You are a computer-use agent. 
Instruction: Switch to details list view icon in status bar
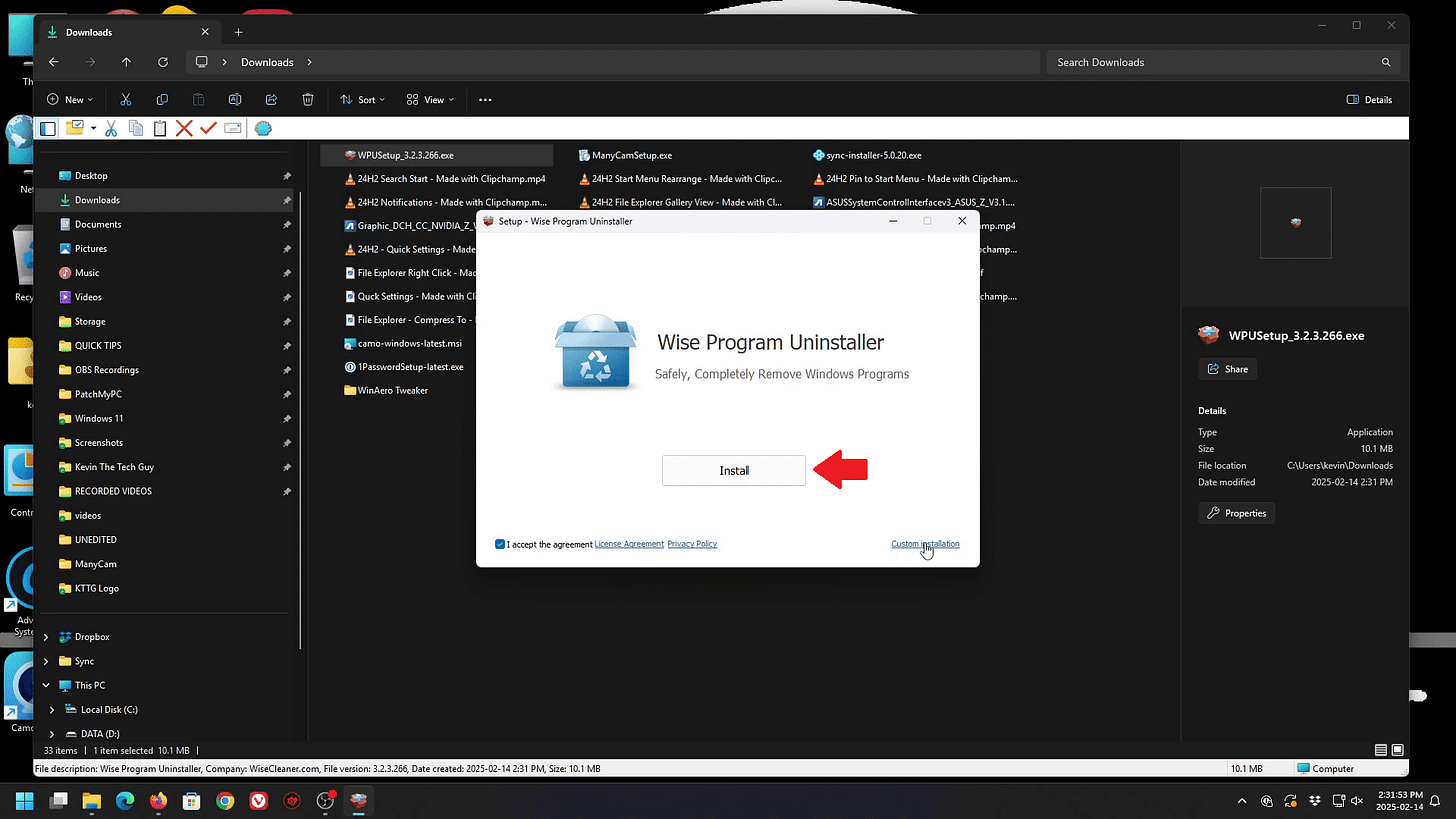point(1381,750)
